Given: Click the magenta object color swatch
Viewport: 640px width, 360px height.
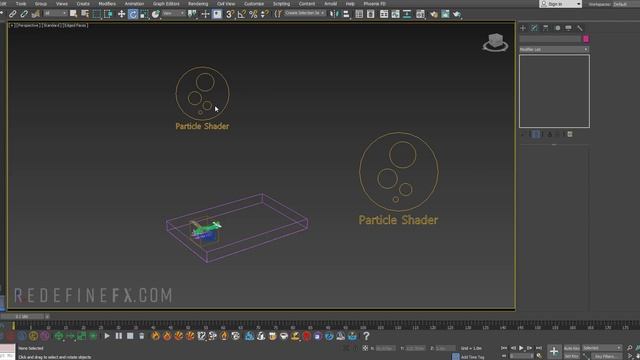Looking at the screenshot, I should point(586,39).
